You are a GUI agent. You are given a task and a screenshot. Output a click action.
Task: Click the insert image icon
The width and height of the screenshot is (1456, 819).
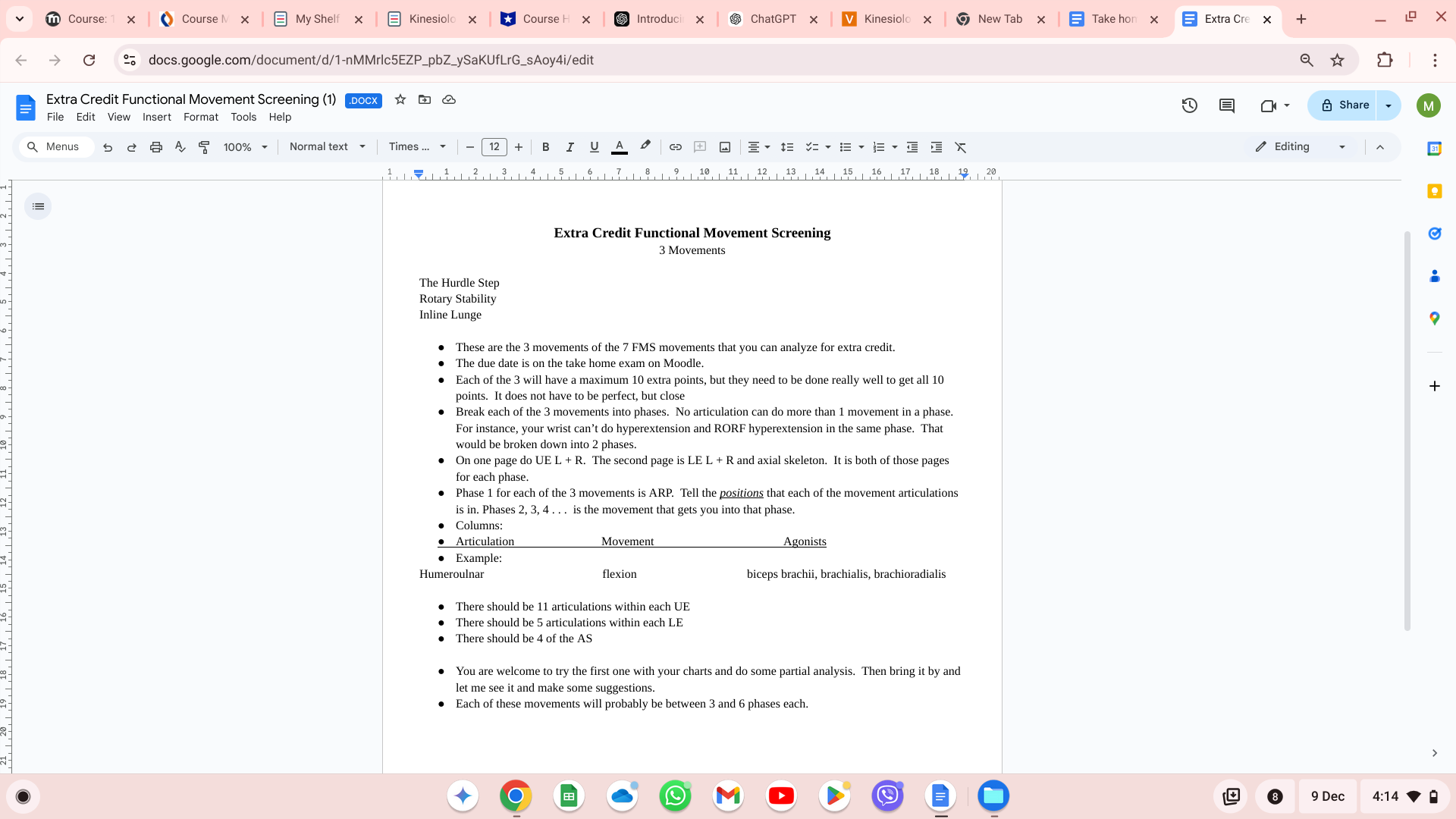coord(725,147)
